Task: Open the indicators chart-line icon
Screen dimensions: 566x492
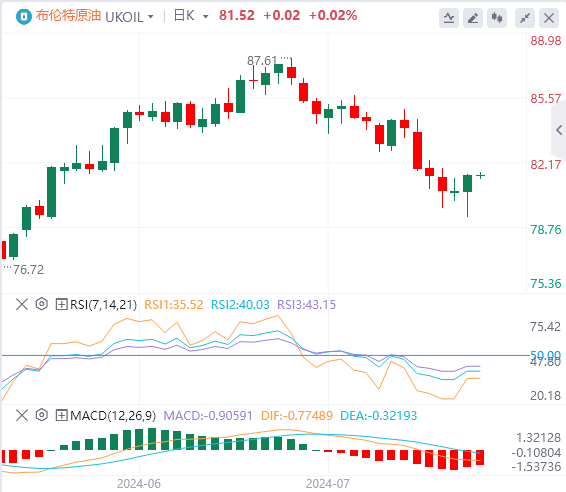Action: (449, 18)
